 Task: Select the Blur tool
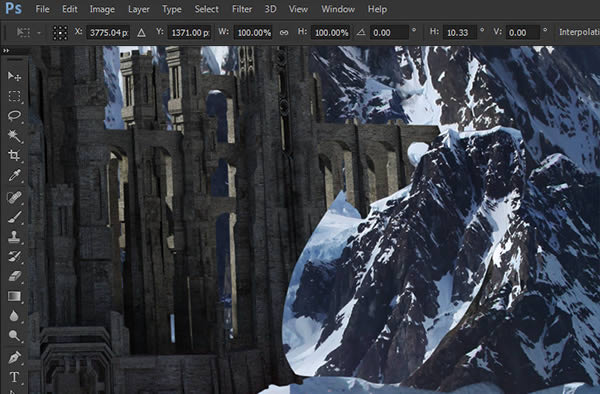click(x=14, y=316)
